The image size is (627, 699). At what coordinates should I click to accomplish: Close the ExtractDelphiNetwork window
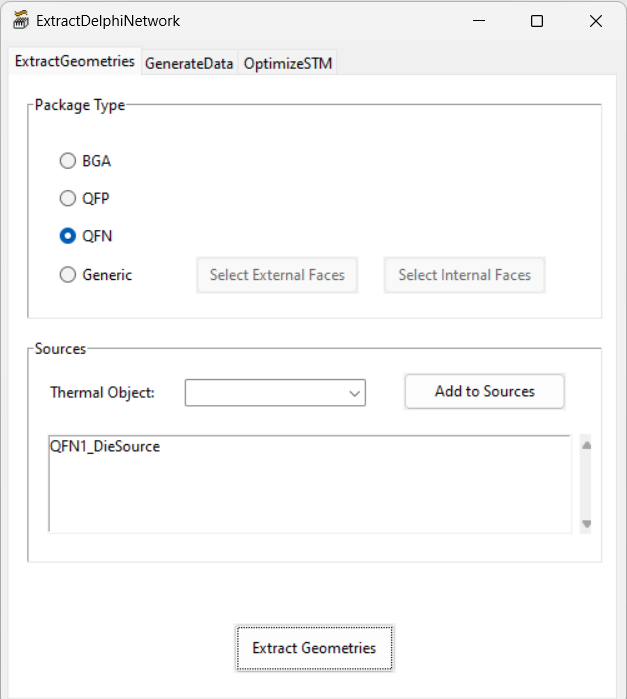click(x=596, y=21)
